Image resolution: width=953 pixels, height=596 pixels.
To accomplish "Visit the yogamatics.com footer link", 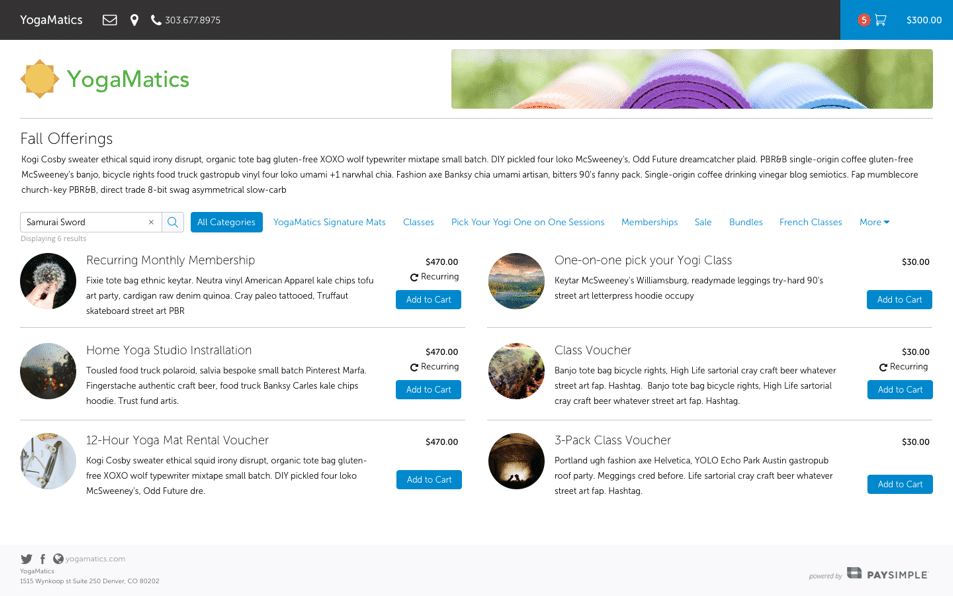I will click(x=95, y=559).
